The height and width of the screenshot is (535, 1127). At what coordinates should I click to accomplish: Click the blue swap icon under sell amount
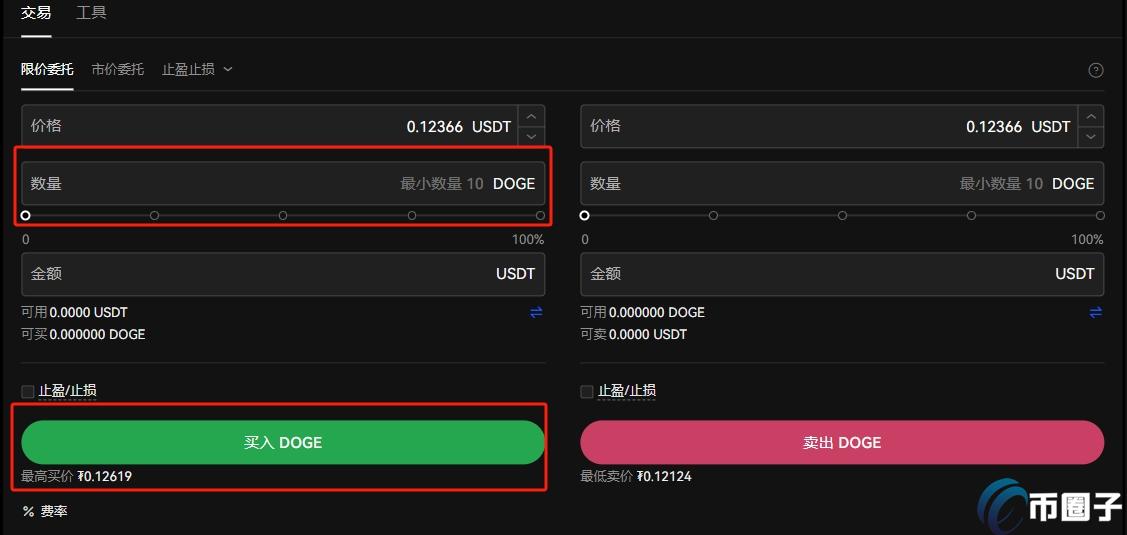click(x=1095, y=312)
